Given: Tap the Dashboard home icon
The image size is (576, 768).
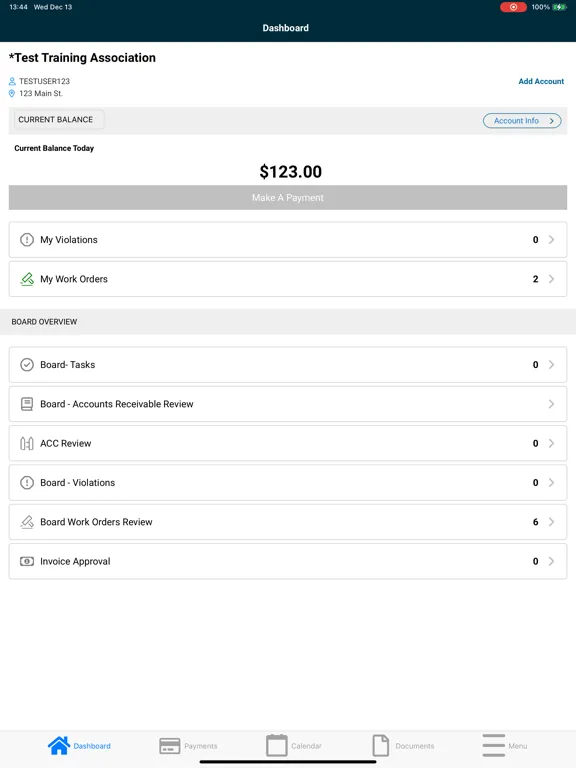Looking at the screenshot, I should pyautogui.click(x=59, y=745).
